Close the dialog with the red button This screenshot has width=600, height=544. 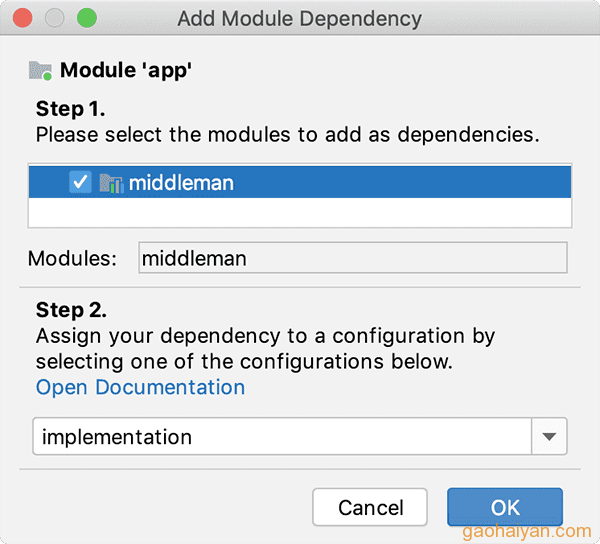click(x=23, y=18)
